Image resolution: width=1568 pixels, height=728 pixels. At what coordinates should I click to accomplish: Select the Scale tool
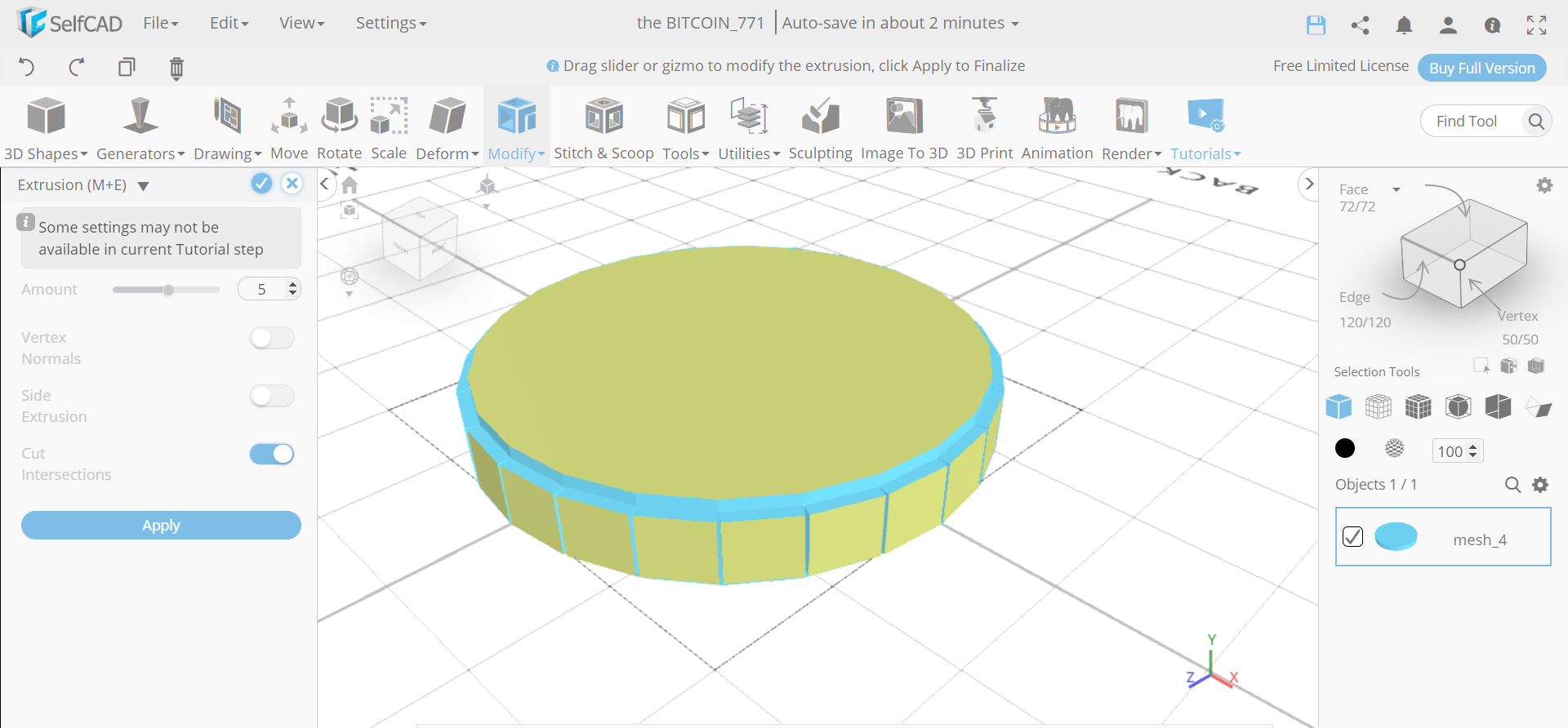click(x=389, y=128)
